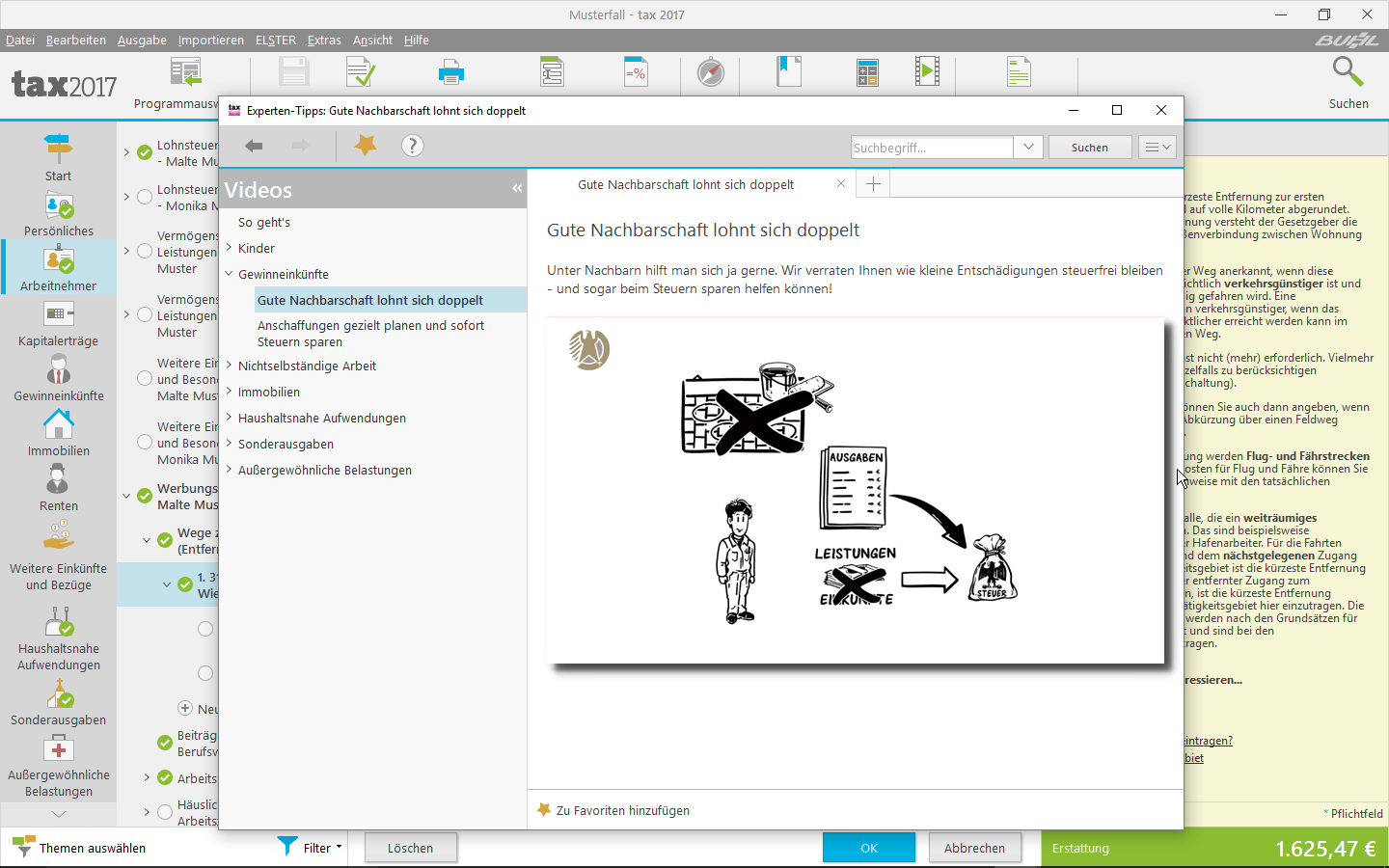Click the Abbrechen button
The image size is (1389, 868).
tap(974, 848)
